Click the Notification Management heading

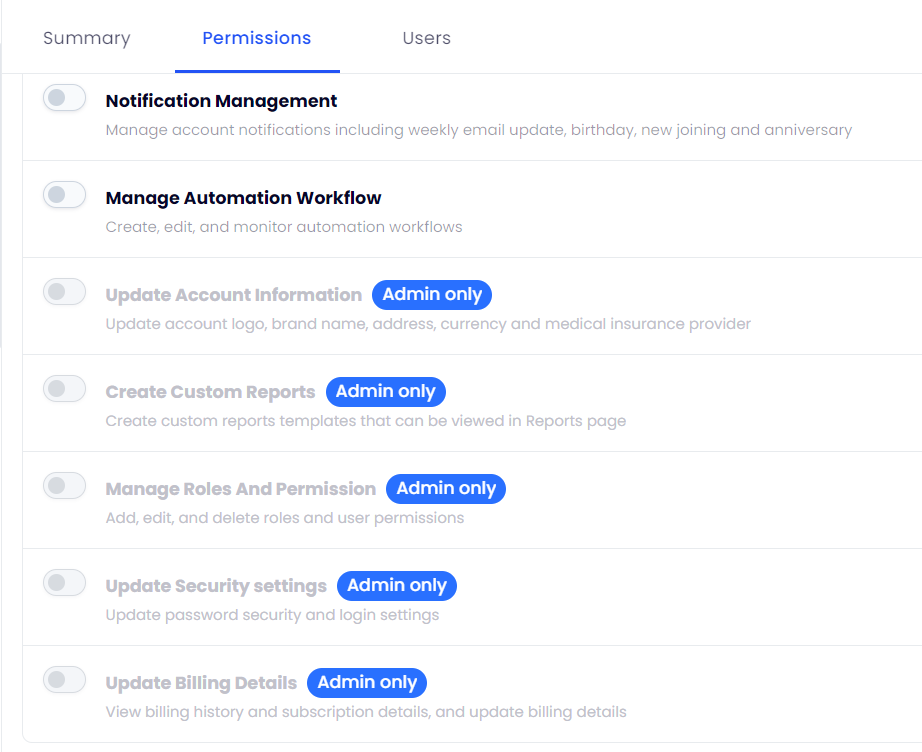pyautogui.click(x=221, y=101)
